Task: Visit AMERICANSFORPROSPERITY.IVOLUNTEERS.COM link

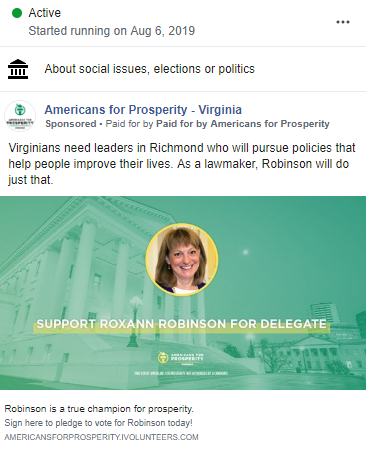Action: 101,437
